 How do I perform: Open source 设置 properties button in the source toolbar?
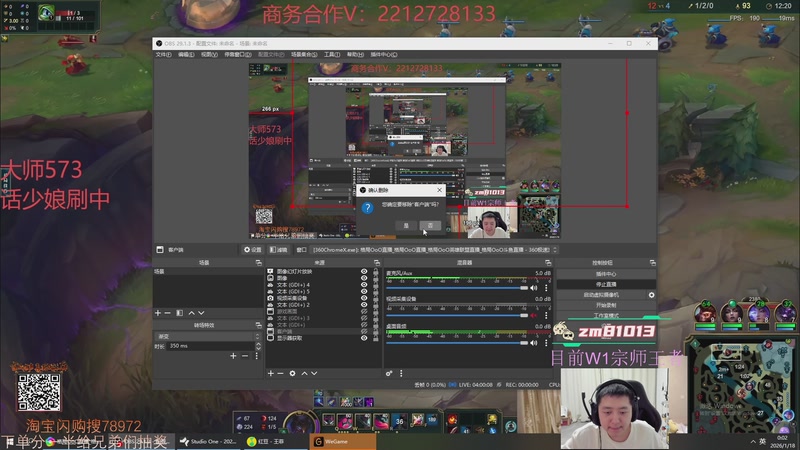[253, 249]
